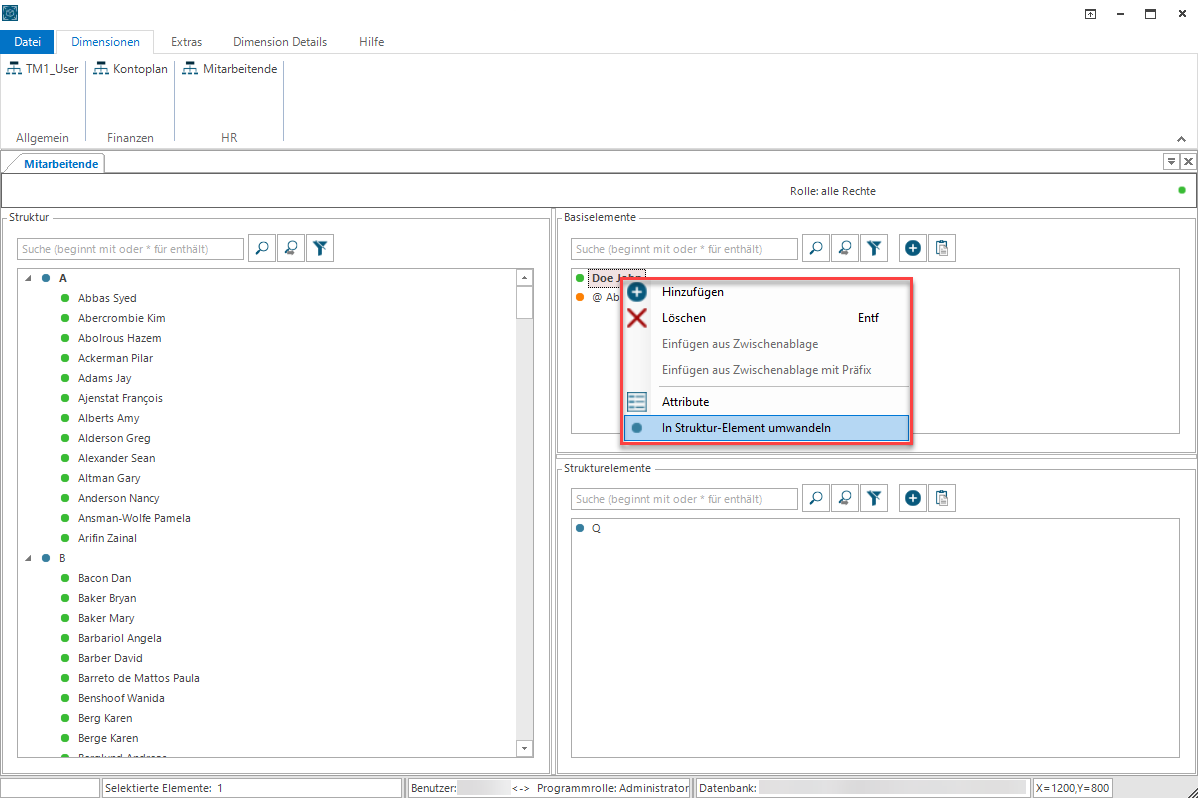This screenshot has width=1198, height=798.
Task: Click search-next icon in Strukturelemente panel
Action: click(x=845, y=498)
